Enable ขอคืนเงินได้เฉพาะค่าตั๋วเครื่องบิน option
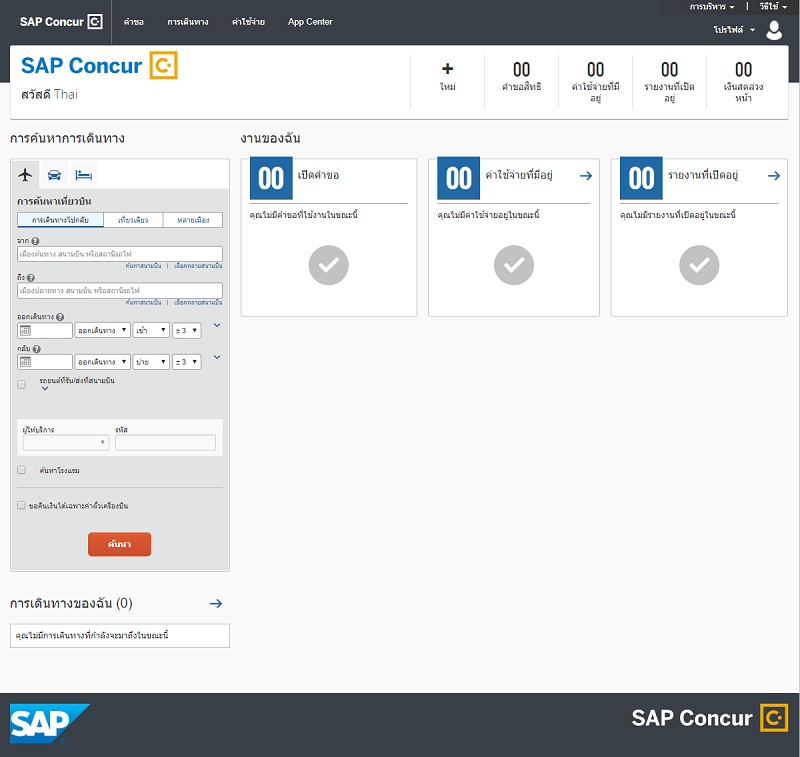Screen dimensions: 800x757 pyautogui.click(x=21, y=505)
